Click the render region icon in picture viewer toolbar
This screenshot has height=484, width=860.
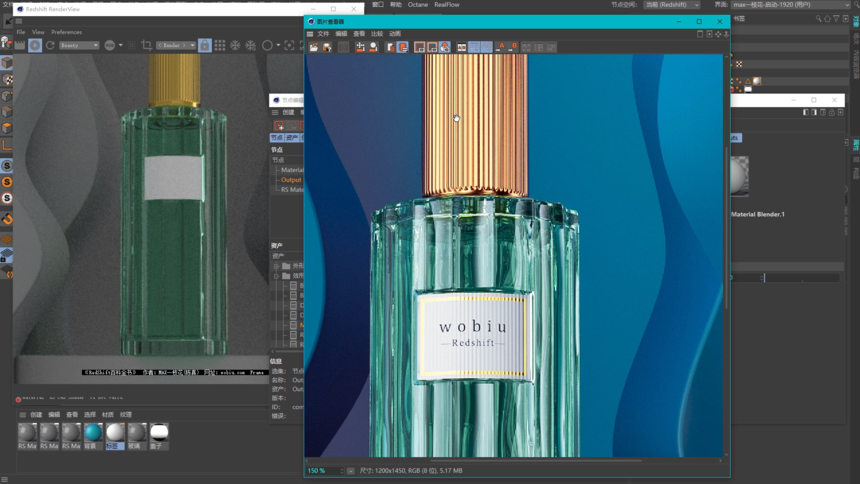[420, 47]
